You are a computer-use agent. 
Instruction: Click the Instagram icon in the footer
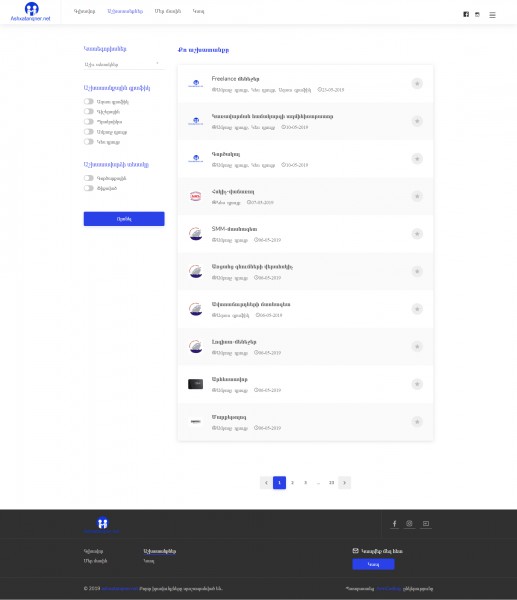(409, 523)
